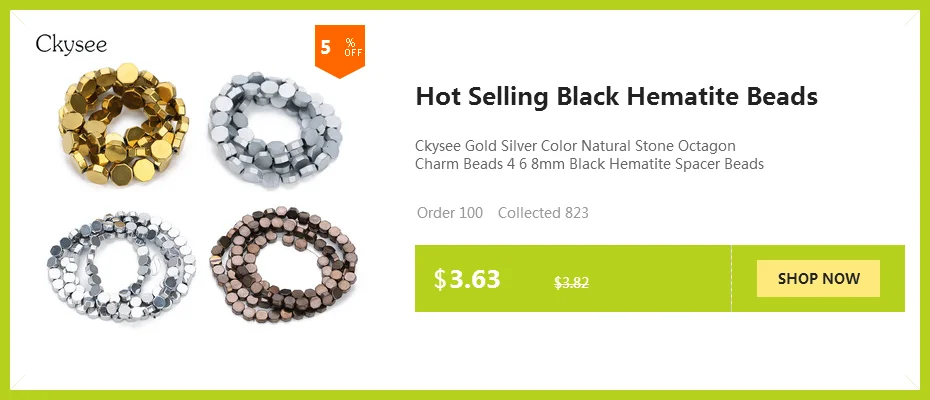Click the orange 5% OFF badge
Viewport: 930px width, 400px height.
tap(339, 51)
